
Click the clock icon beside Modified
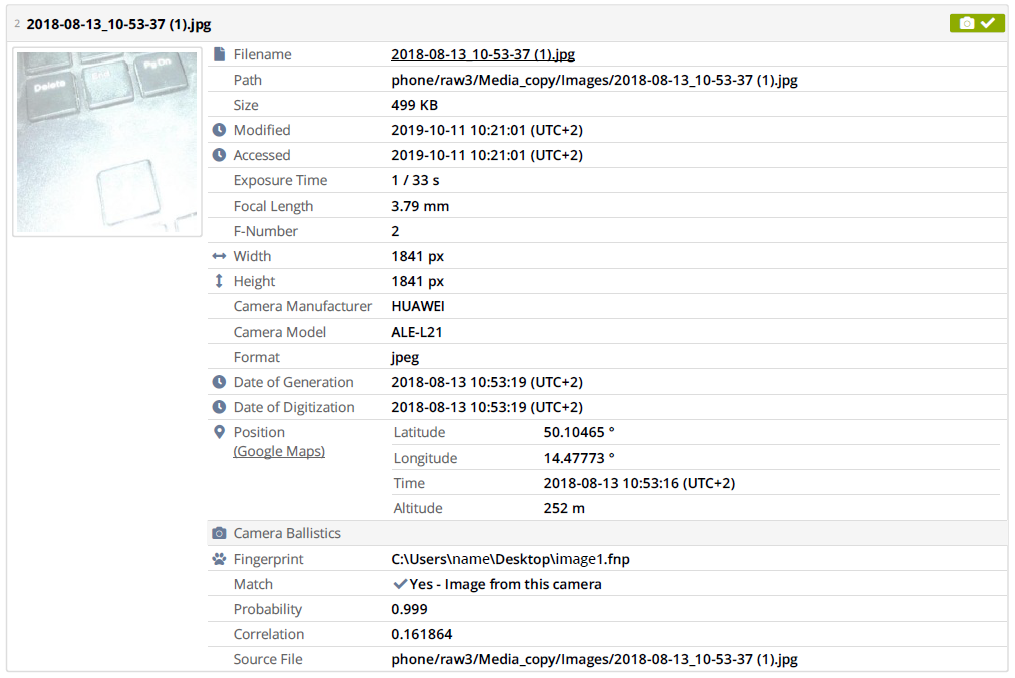(x=220, y=129)
